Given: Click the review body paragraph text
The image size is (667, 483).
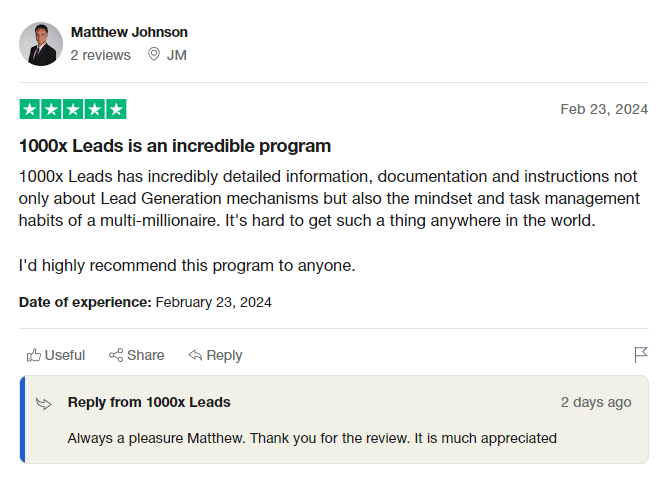Looking at the screenshot, I should [x=329, y=198].
